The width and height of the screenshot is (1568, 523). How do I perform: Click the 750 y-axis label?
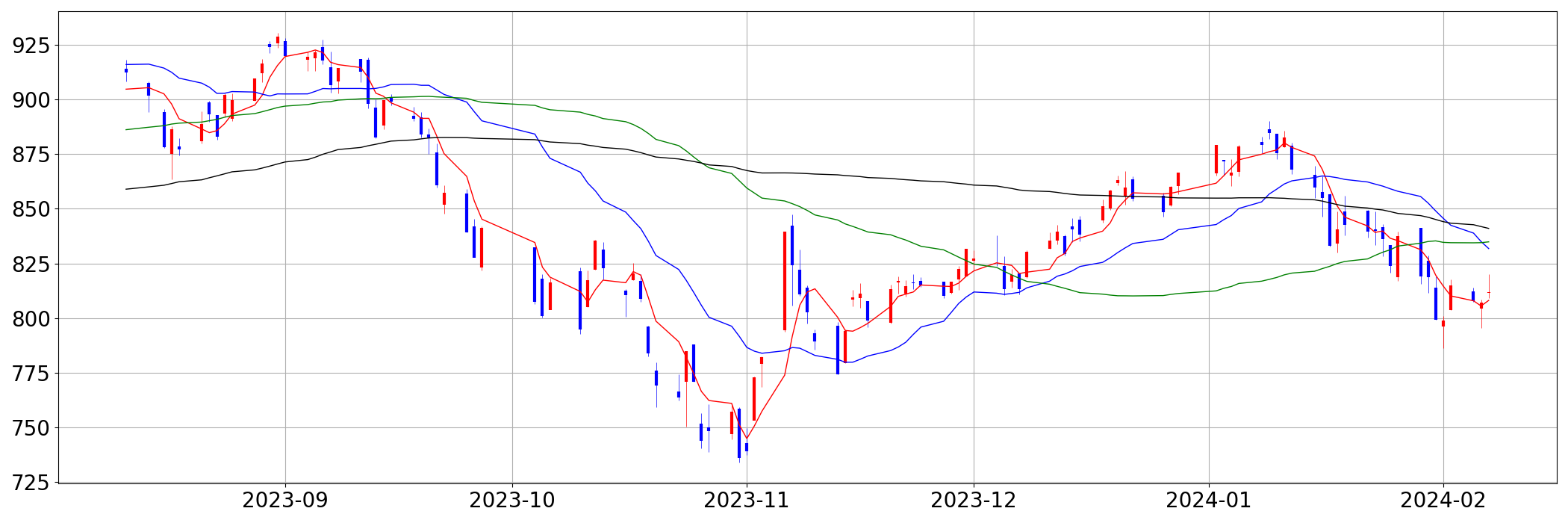(31, 428)
